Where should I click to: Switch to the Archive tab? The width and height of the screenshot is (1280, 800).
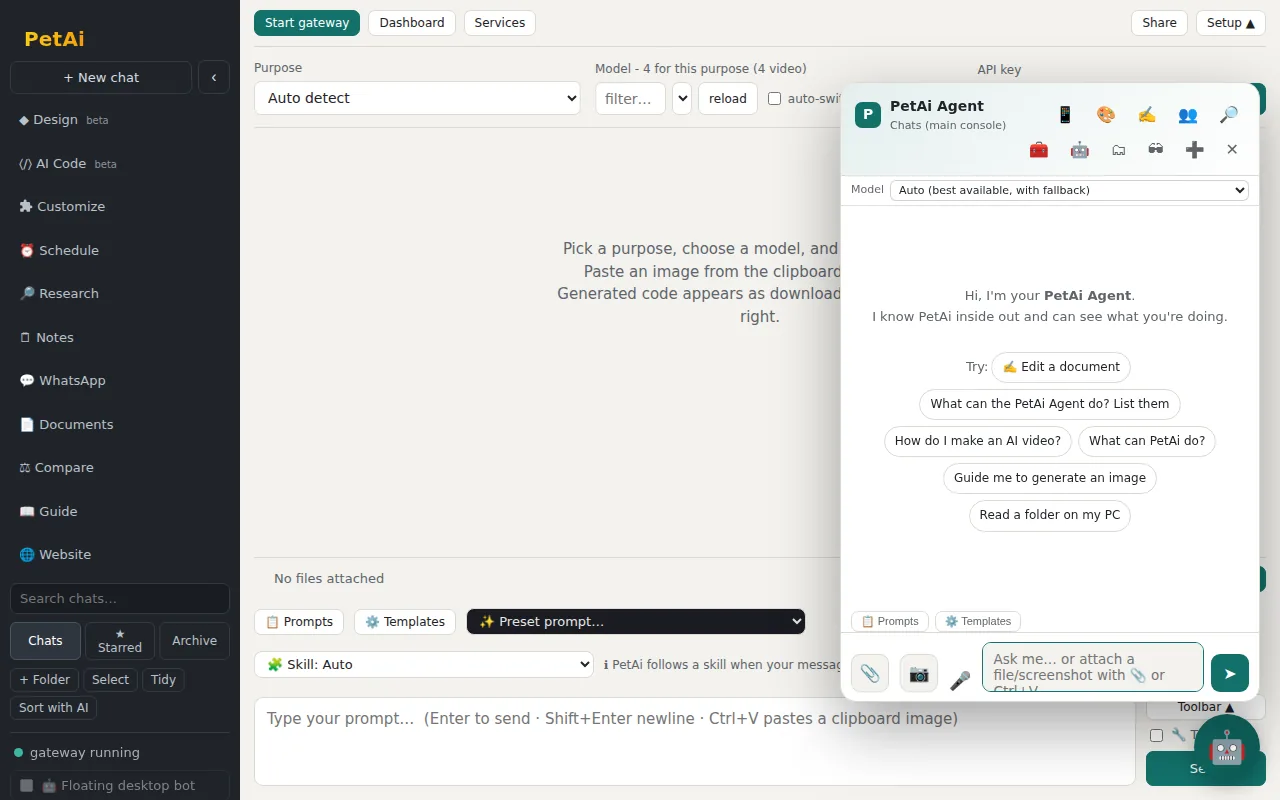[194, 641]
